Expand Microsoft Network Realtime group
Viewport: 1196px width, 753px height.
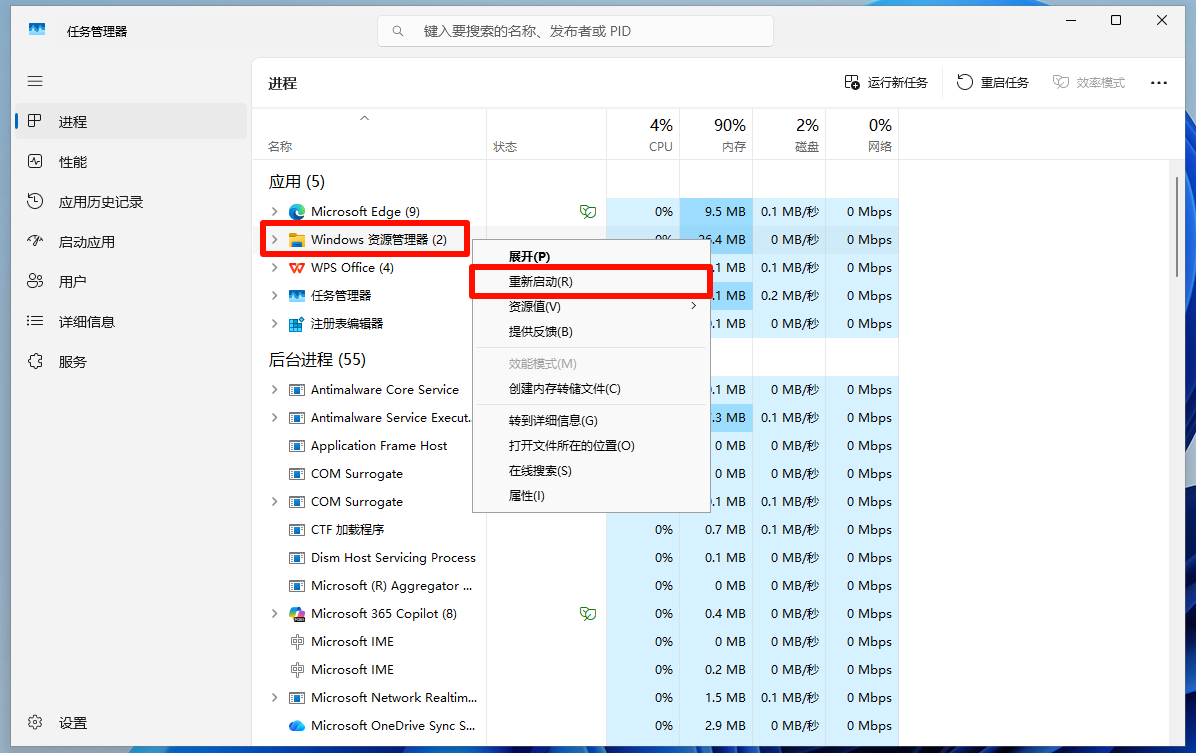pyautogui.click(x=275, y=697)
